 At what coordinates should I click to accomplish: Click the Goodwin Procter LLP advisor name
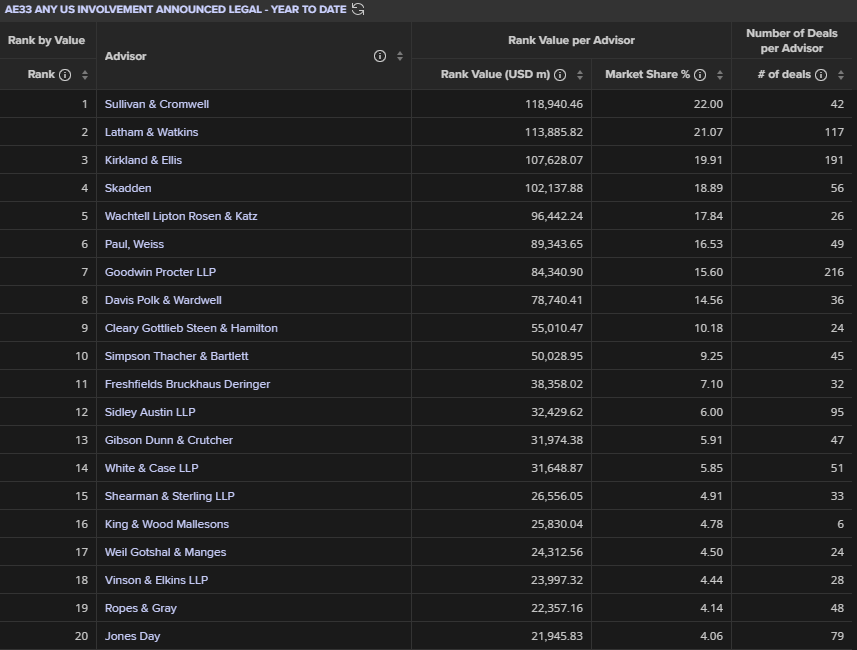(x=160, y=272)
